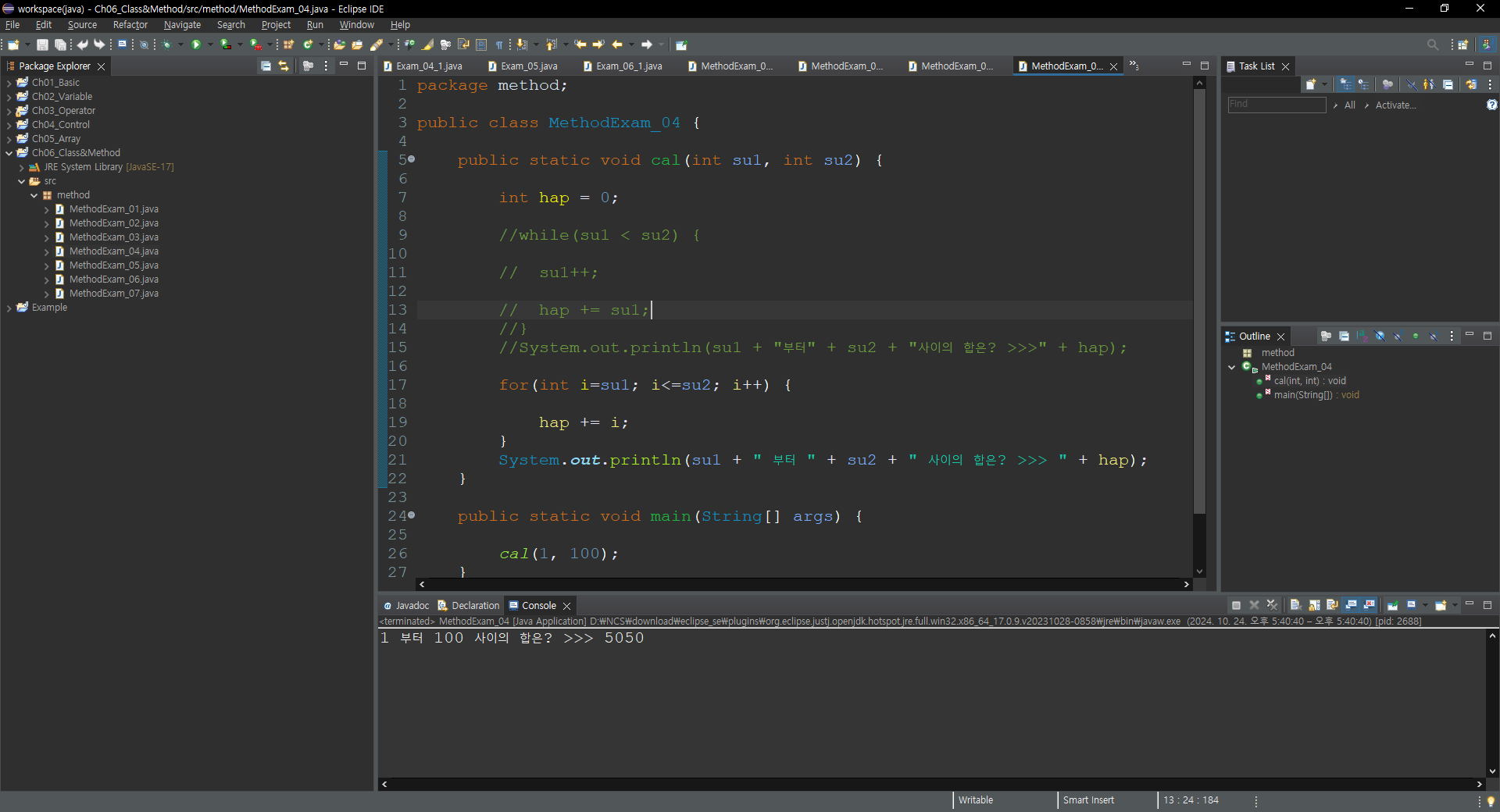1500x812 pixels.
Task: Open the Refactor menu
Action: coord(130,25)
